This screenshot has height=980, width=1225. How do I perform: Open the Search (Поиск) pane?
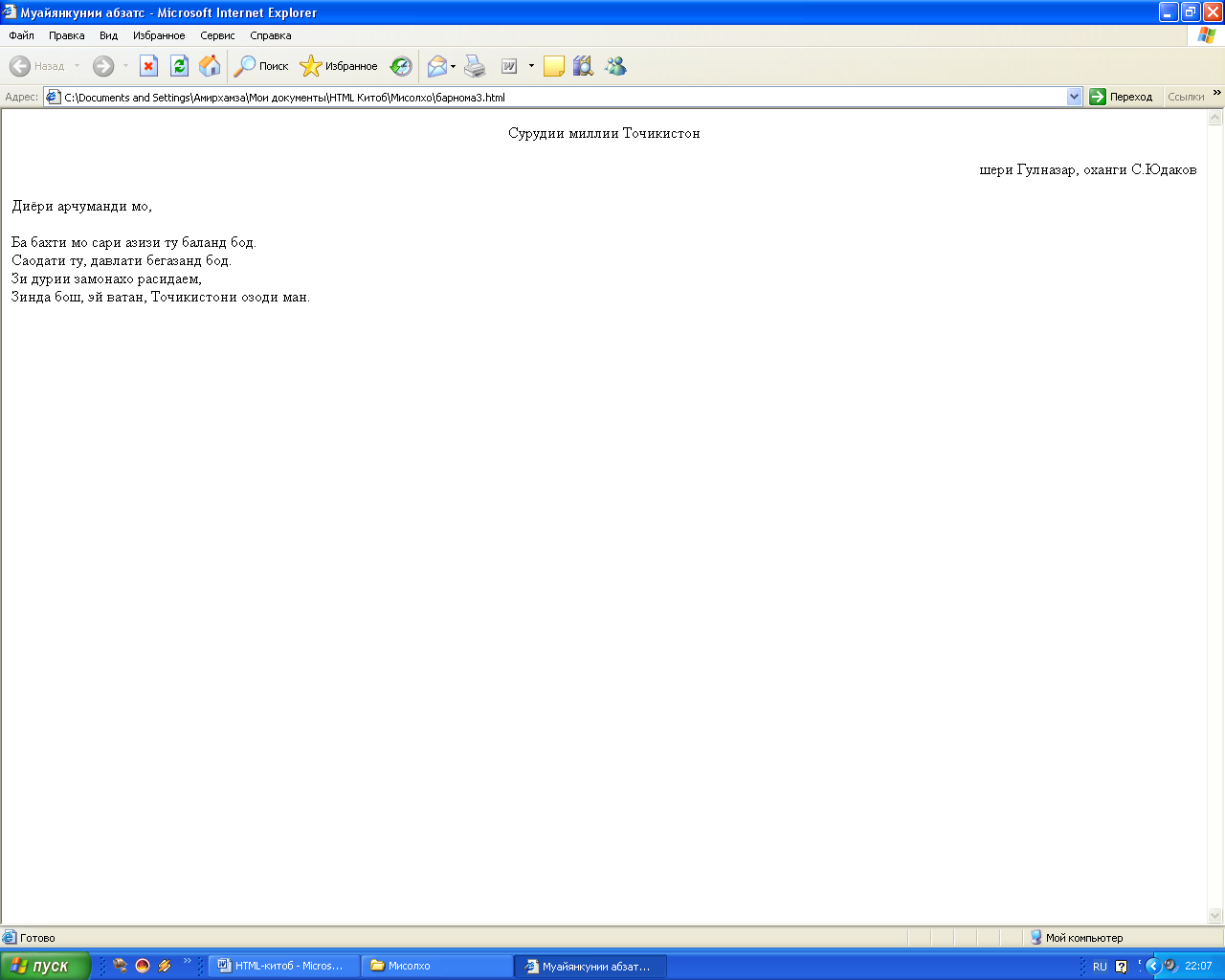coord(261,66)
